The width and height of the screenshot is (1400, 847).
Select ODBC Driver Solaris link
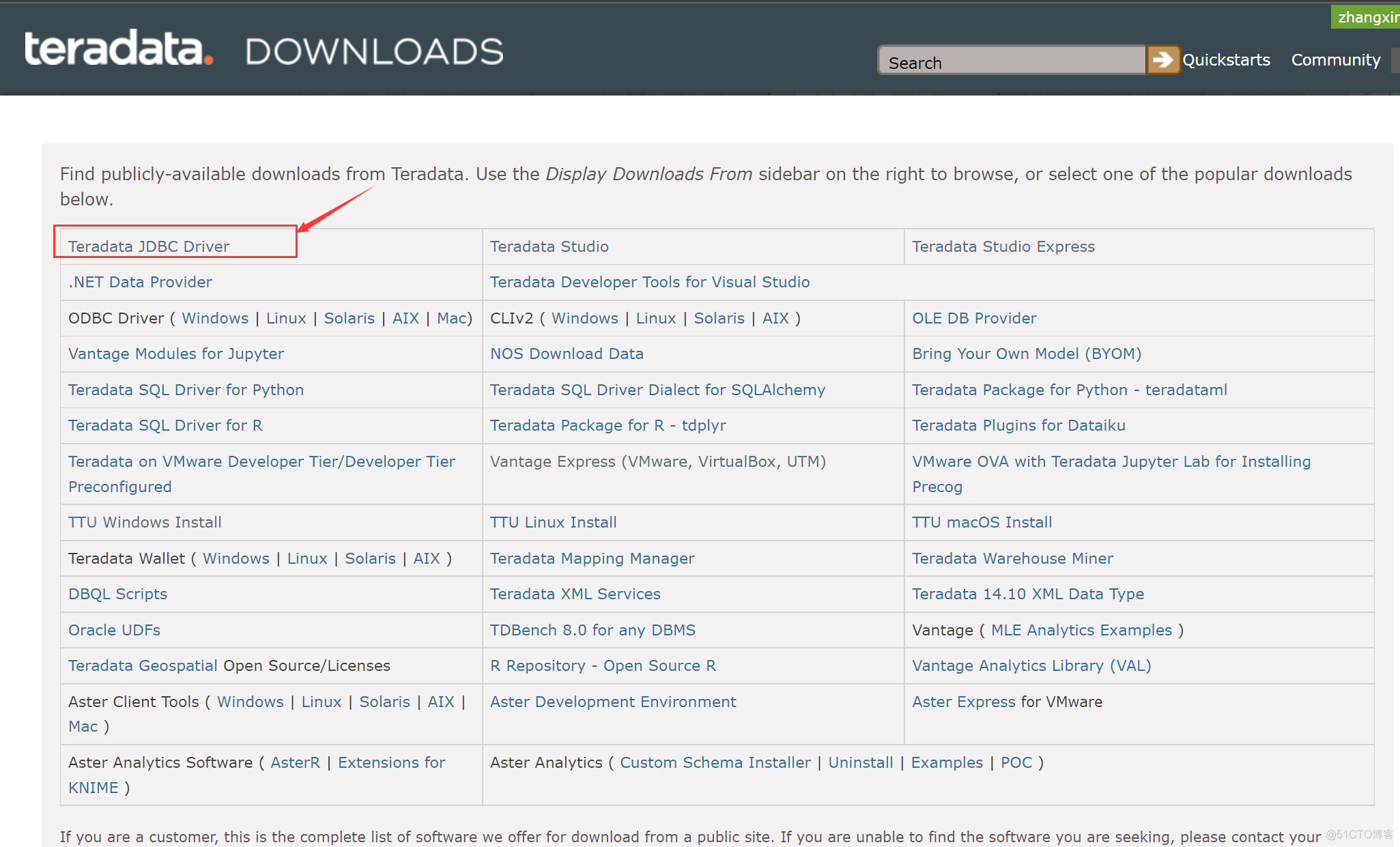[349, 318]
